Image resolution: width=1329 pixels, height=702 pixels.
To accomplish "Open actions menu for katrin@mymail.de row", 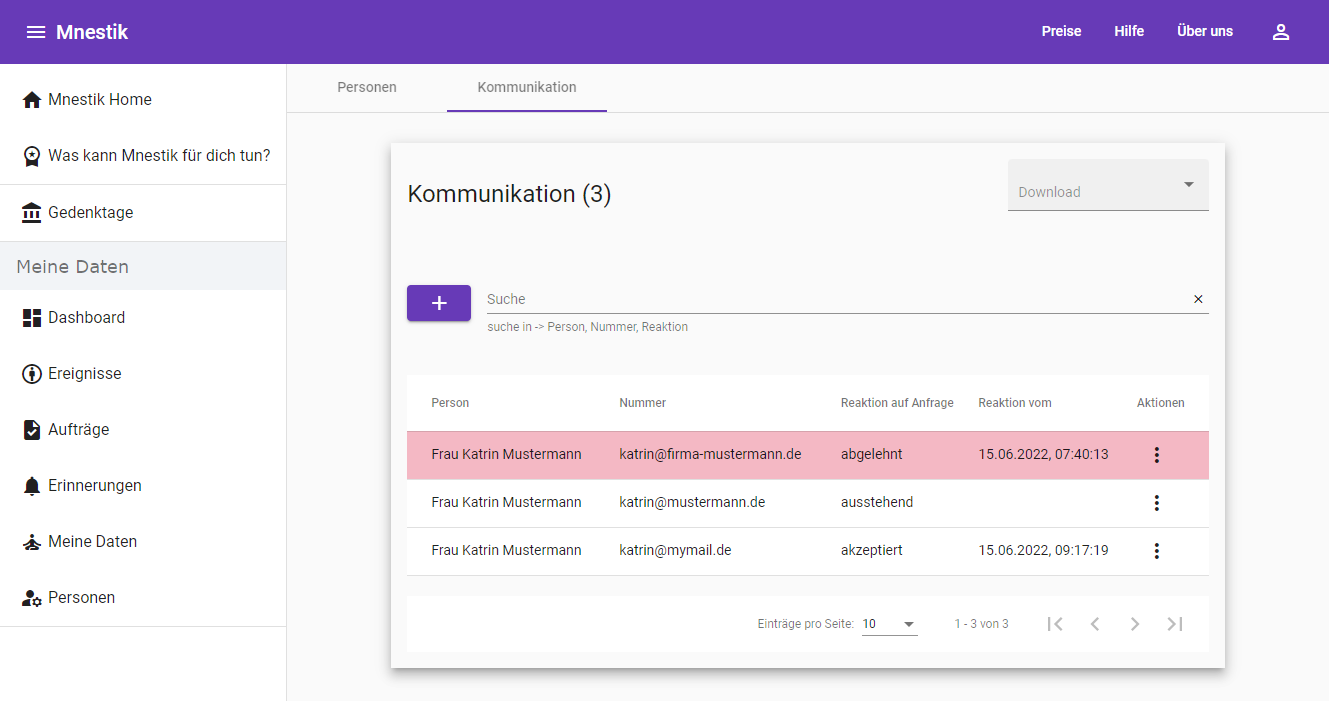I will (1156, 551).
